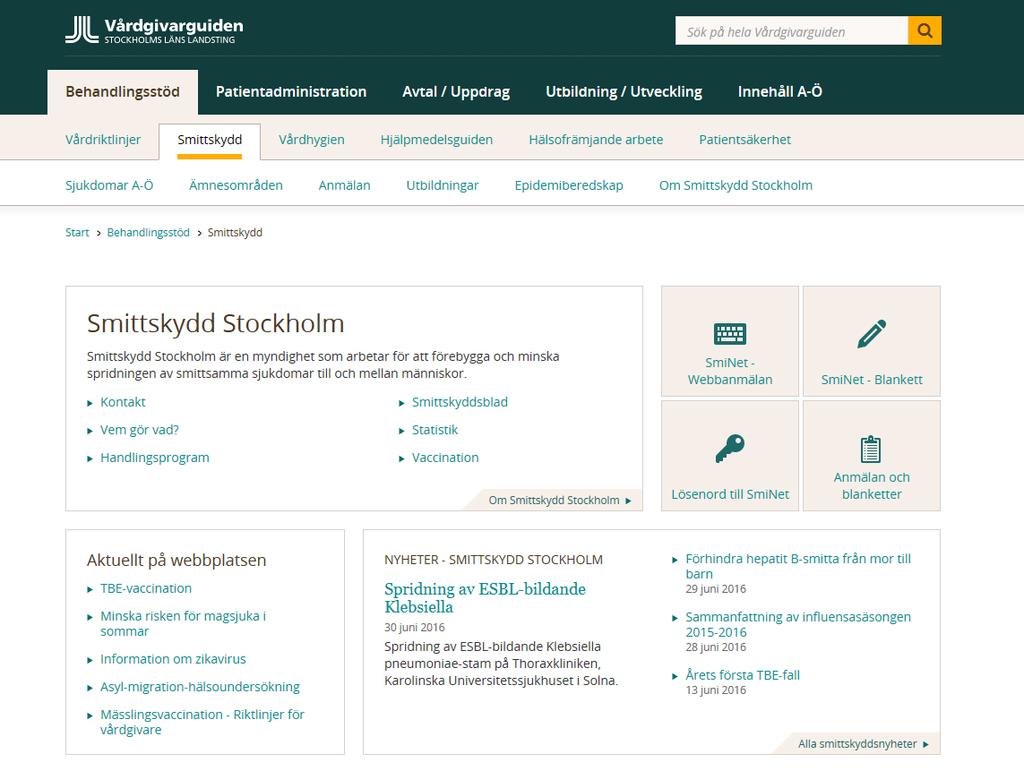Open the Patientsäkerhet sub-tab
The image size is (1024, 771).
click(x=744, y=140)
